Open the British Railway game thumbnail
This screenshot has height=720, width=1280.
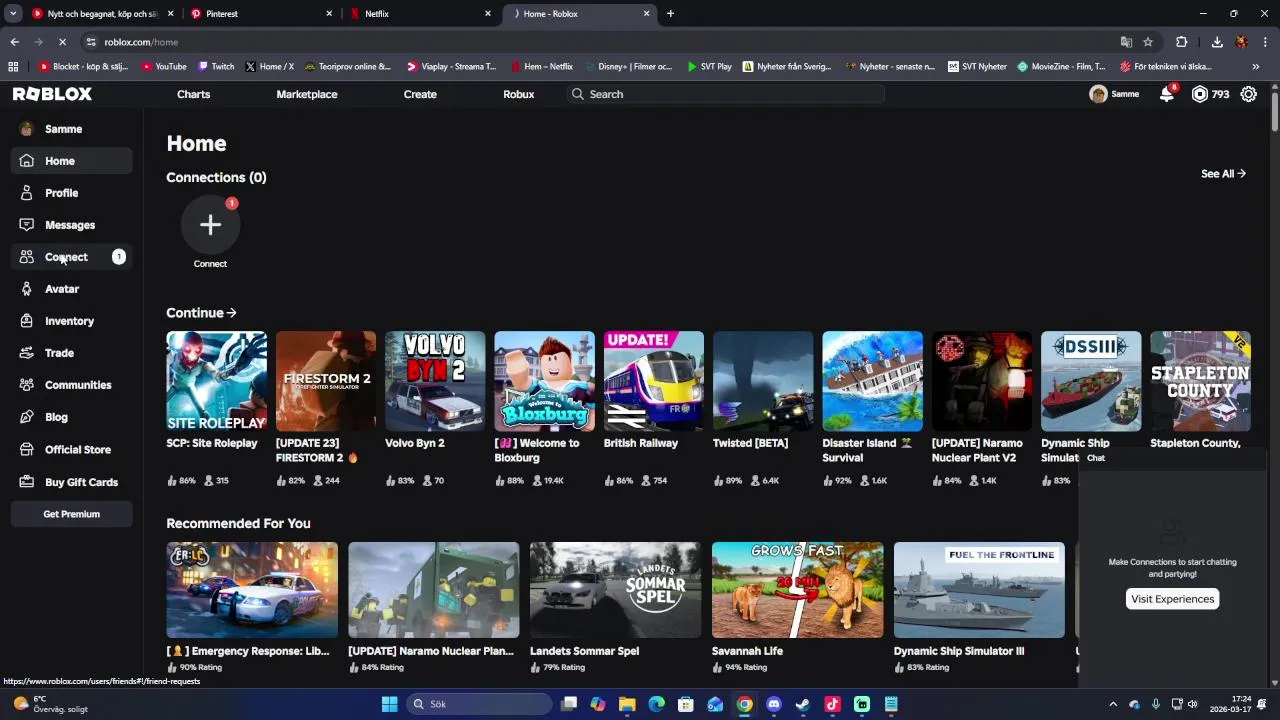point(654,381)
